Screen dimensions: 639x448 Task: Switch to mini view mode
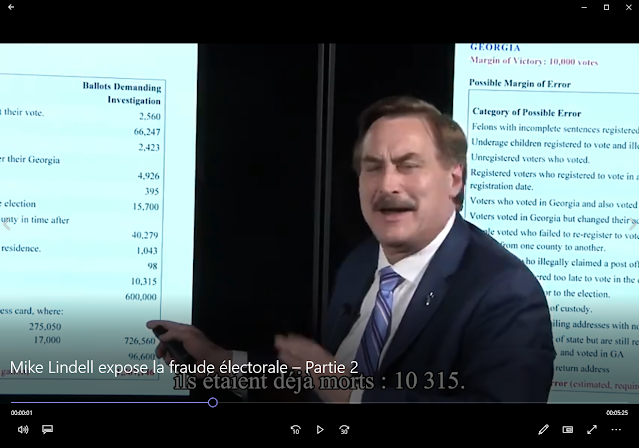[x=568, y=429]
